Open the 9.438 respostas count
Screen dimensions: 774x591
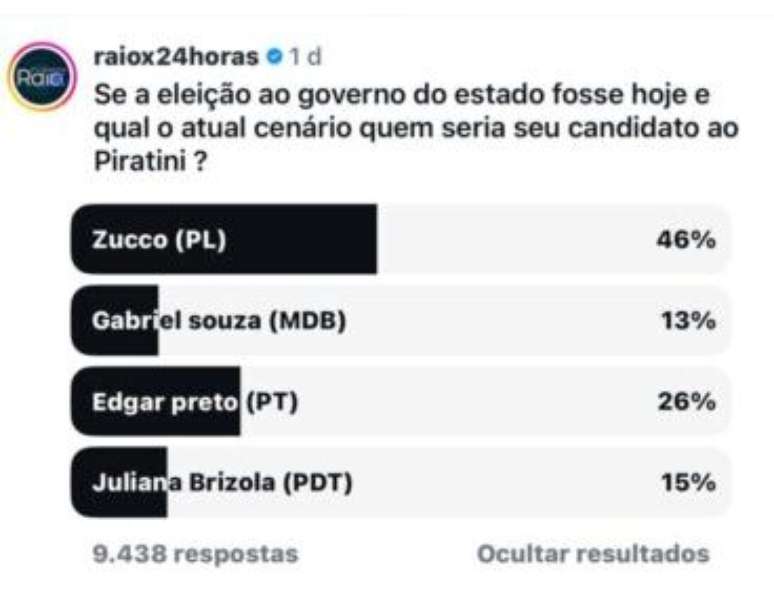tap(195, 553)
